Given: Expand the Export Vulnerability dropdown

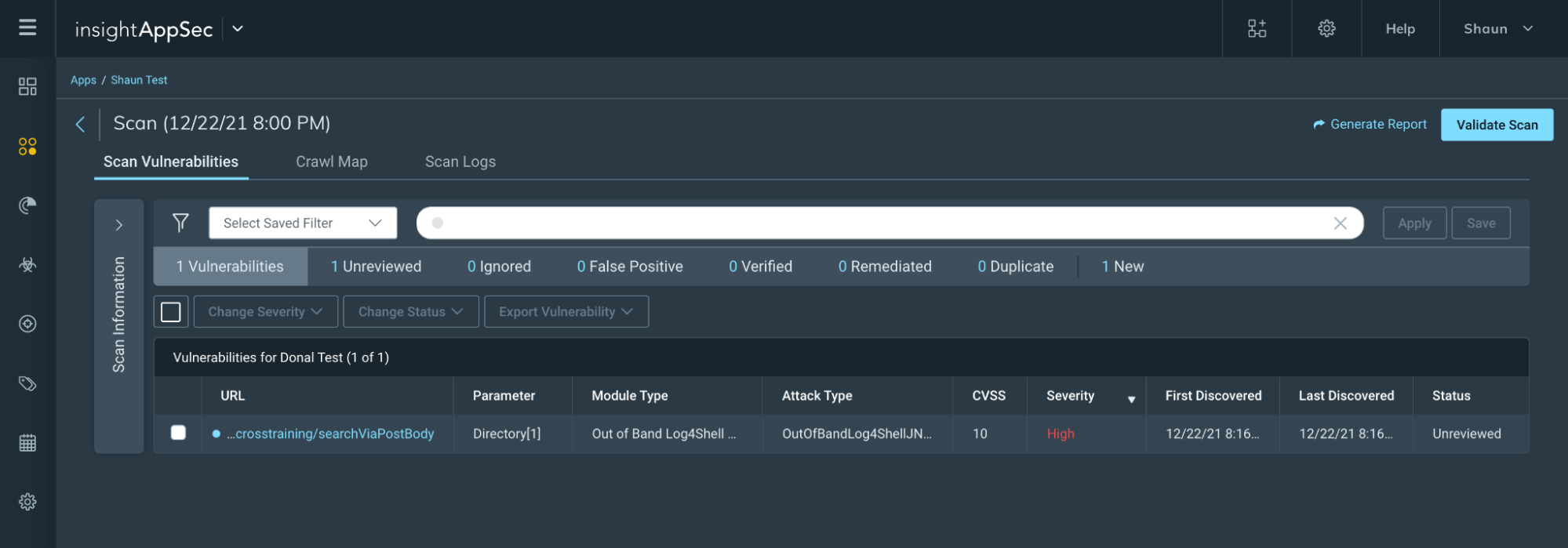Looking at the screenshot, I should click(x=566, y=312).
